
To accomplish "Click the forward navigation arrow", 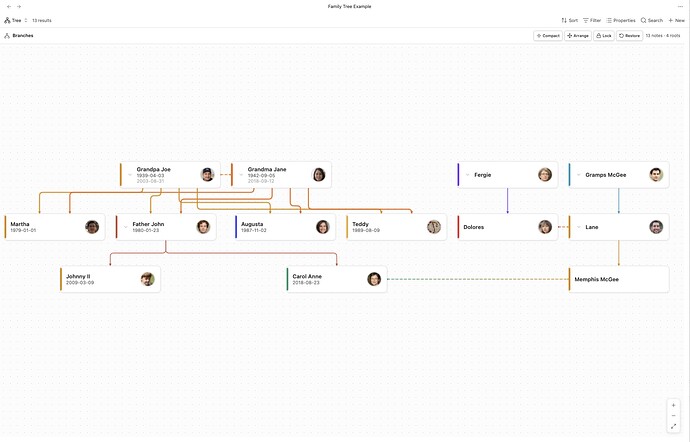I will tap(19, 6).
